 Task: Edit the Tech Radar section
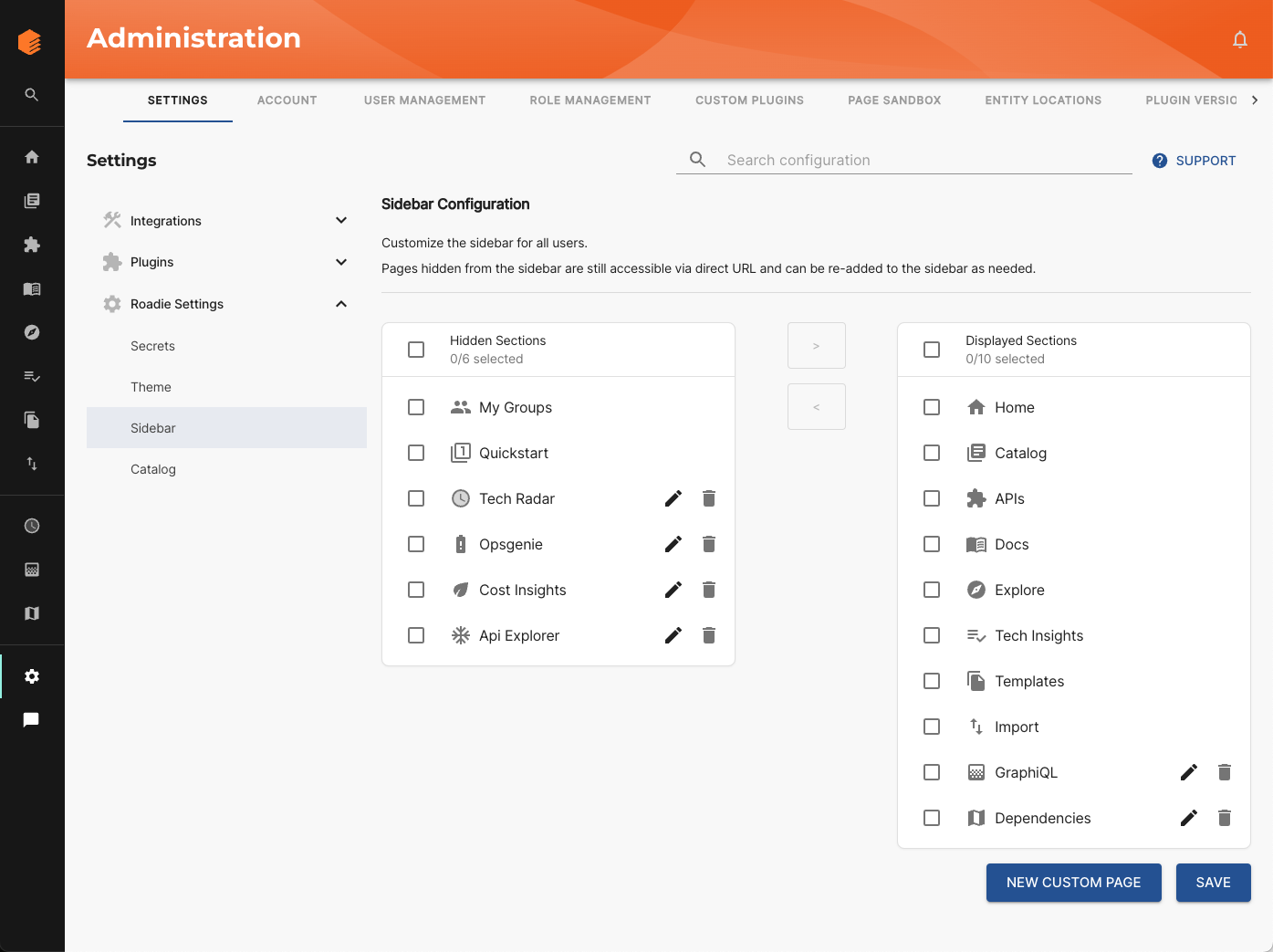click(x=673, y=498)
